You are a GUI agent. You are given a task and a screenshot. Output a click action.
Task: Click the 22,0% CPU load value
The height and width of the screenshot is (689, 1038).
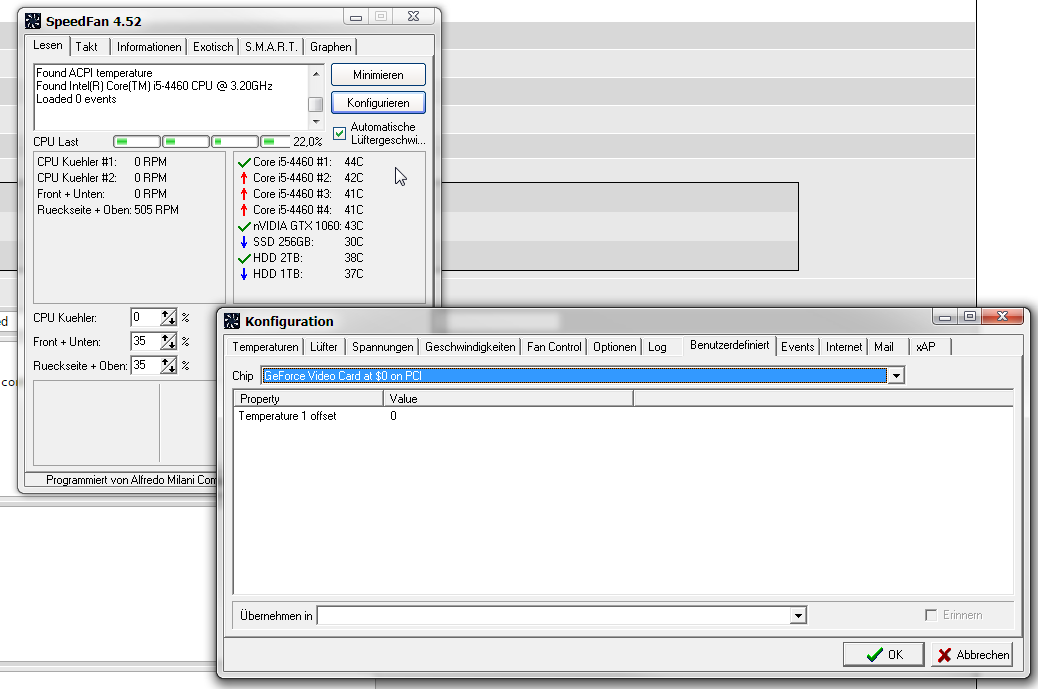pos(308,142)
